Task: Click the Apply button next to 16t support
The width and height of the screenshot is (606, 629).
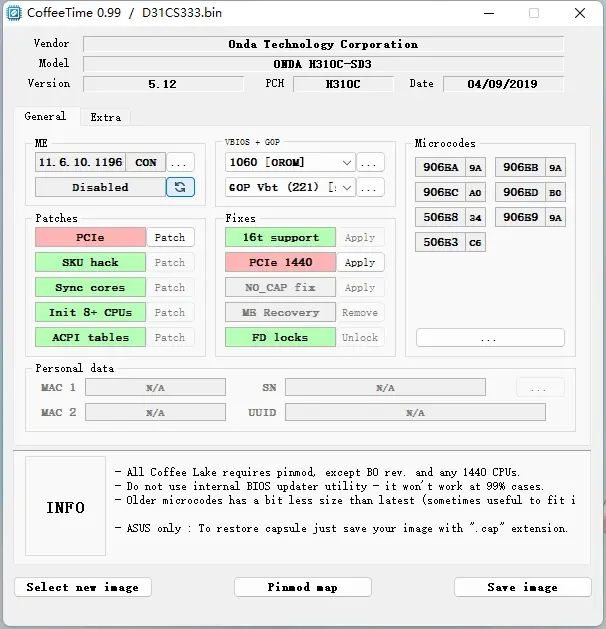Action: click(x=360, y=237)
